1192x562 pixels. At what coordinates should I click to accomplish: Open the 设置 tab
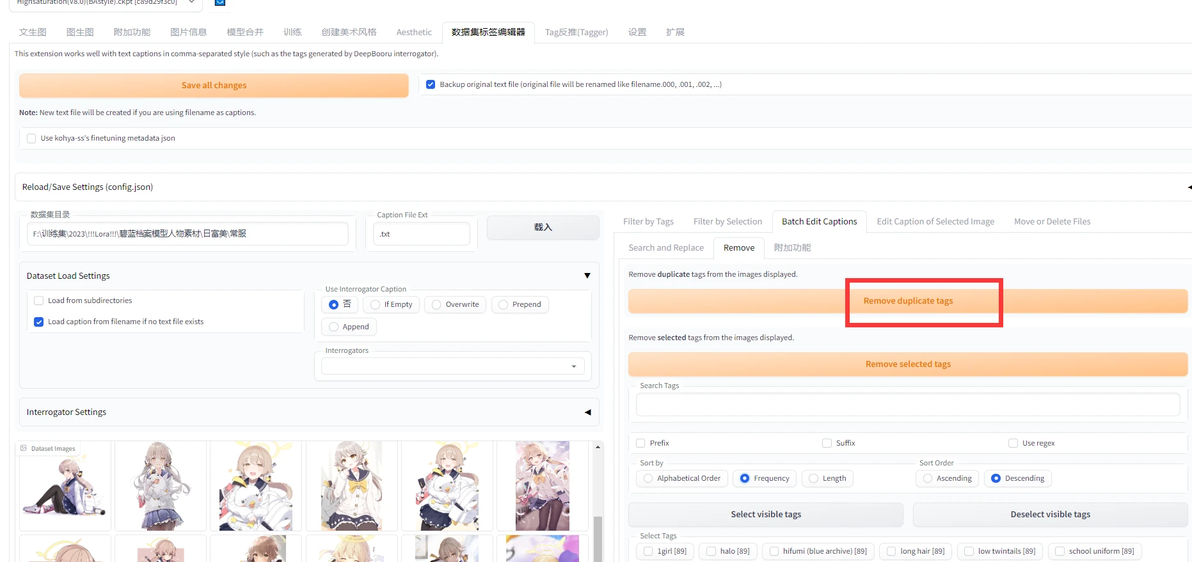pyautogui.click(x=637, y=32)
